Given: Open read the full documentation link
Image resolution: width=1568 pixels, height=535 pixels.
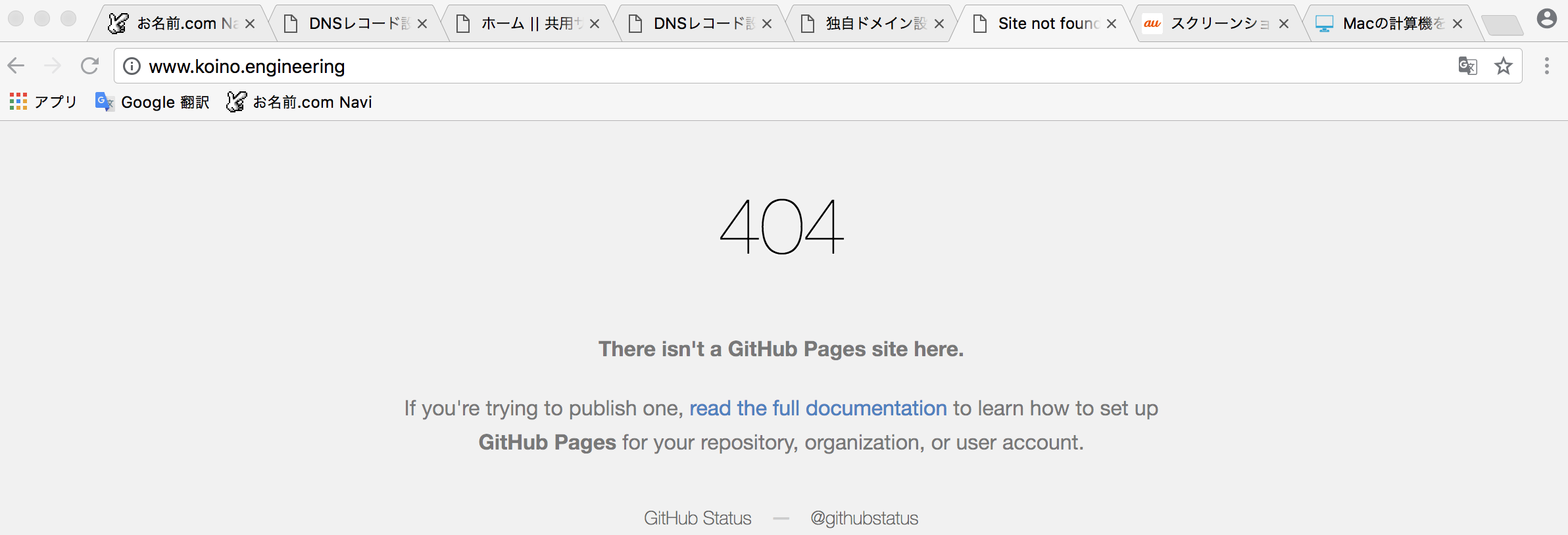Looking at the screenshot, I should tap(818, 408).
